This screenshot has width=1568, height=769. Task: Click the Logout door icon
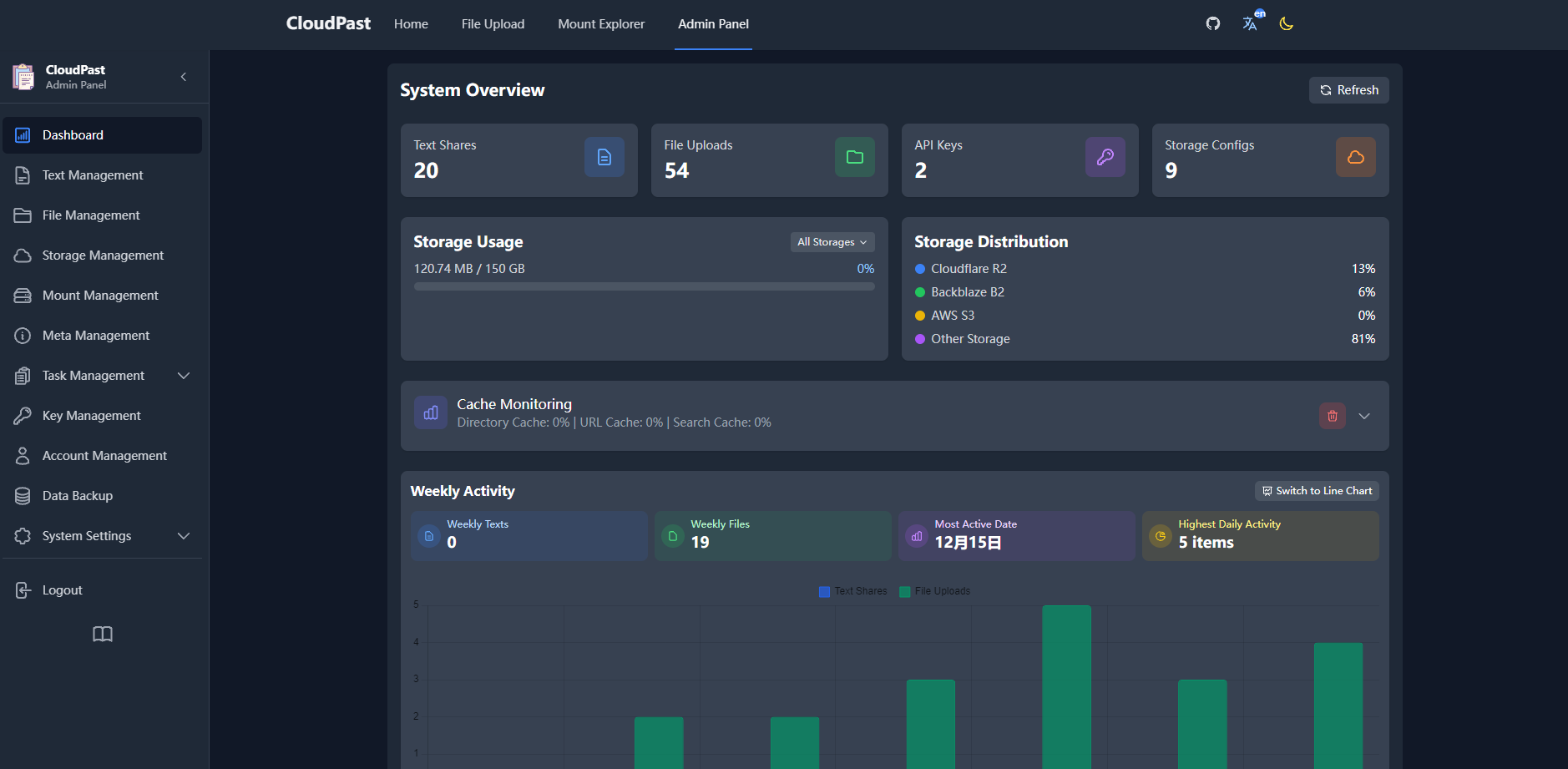coord(23,590)
